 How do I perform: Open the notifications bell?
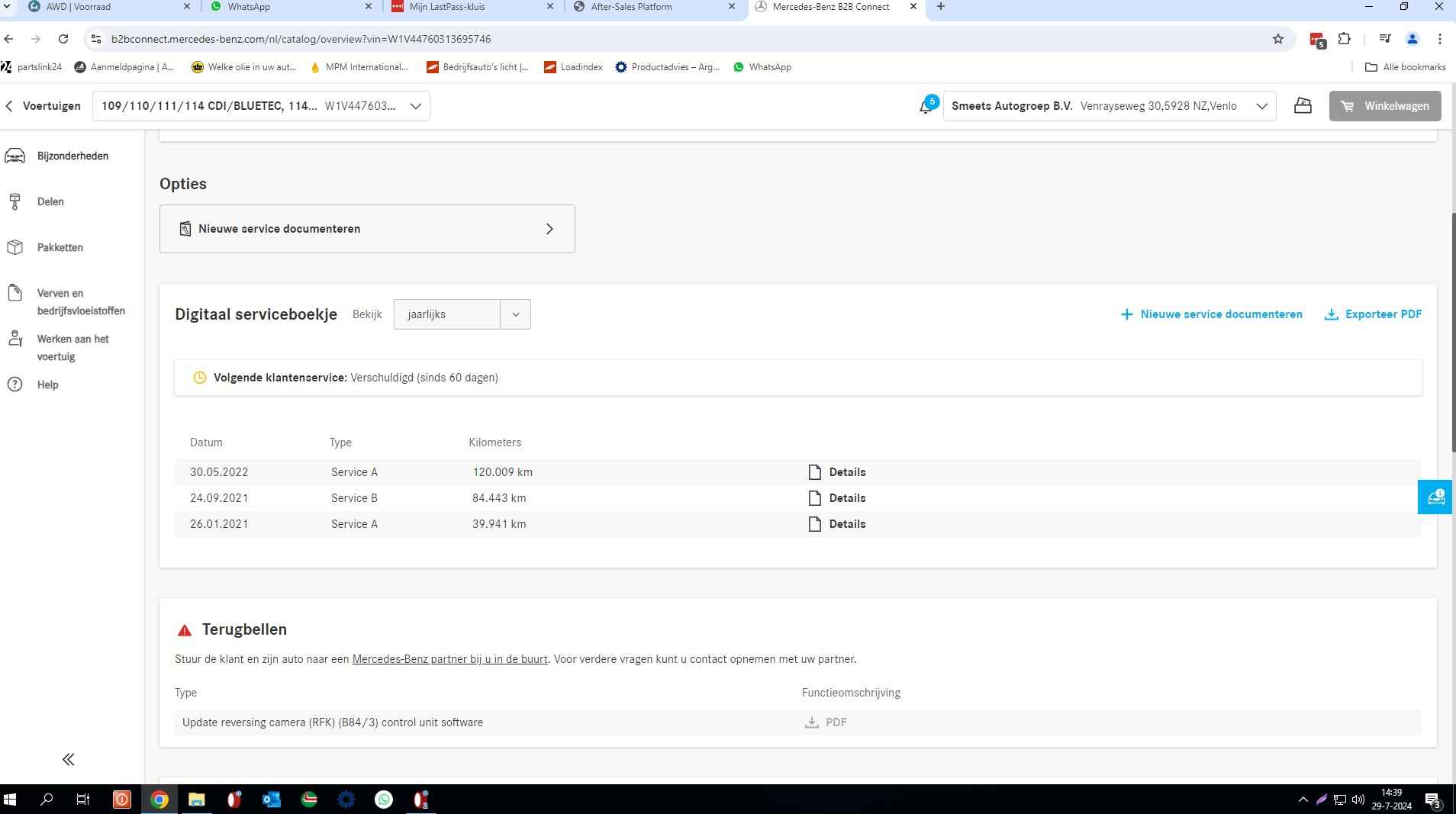pos(926,106)
